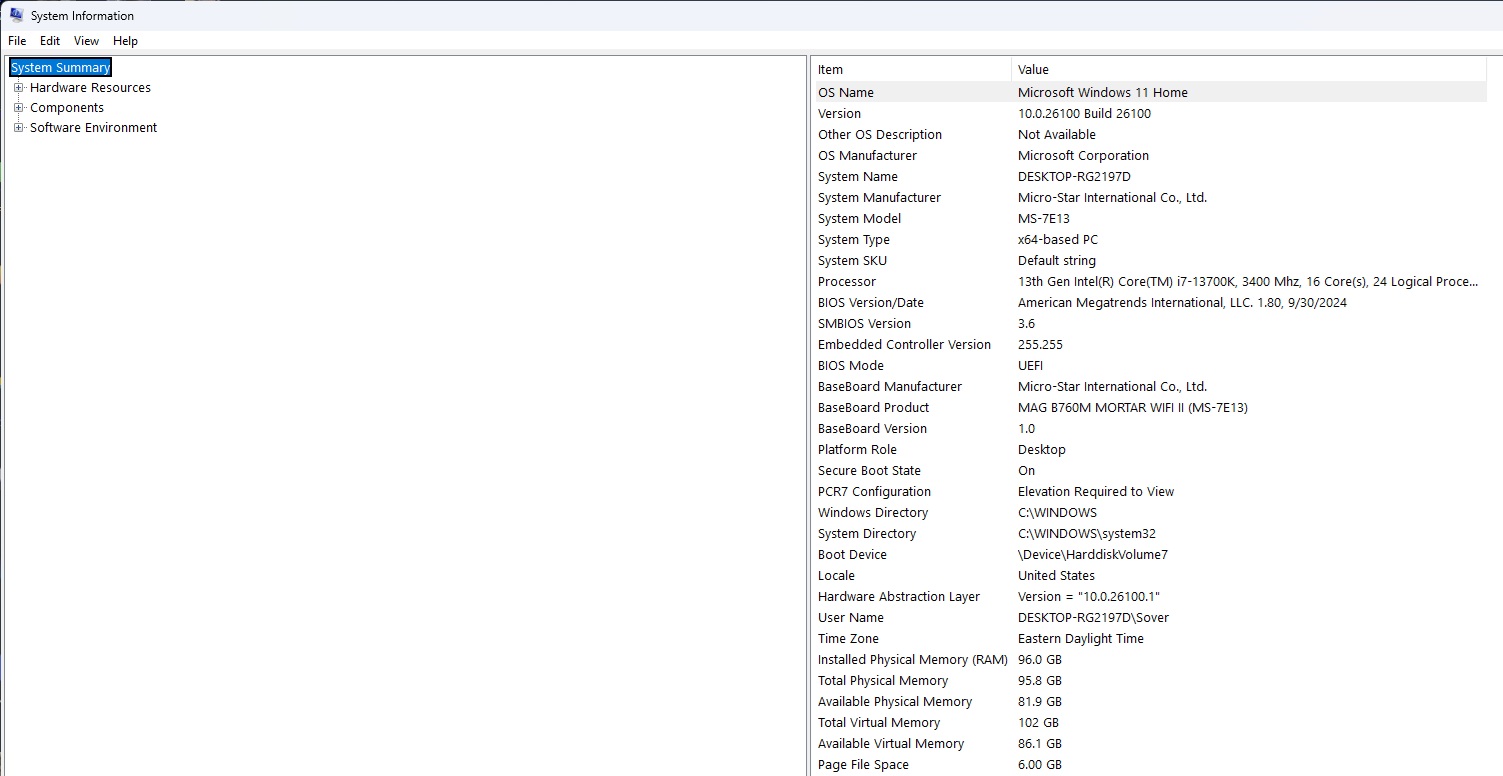This screenshot has width=1503, height=776.
Task: Select the OS Manufacturer item
Action: 867,155
